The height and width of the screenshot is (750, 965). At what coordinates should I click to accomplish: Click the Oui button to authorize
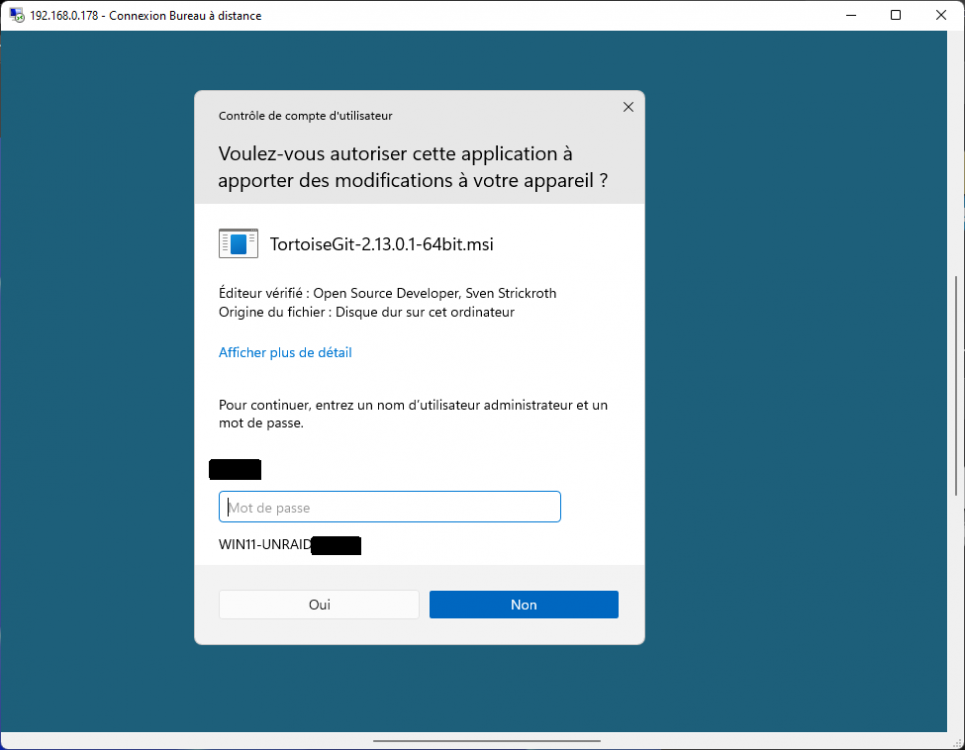point(319,604)
